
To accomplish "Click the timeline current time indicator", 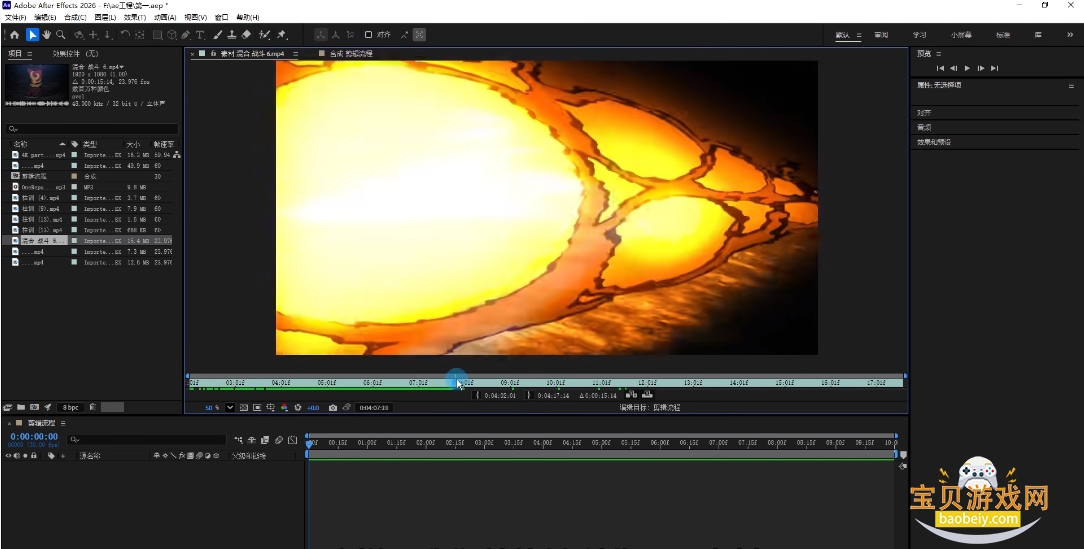I will [x=308, y=443].
